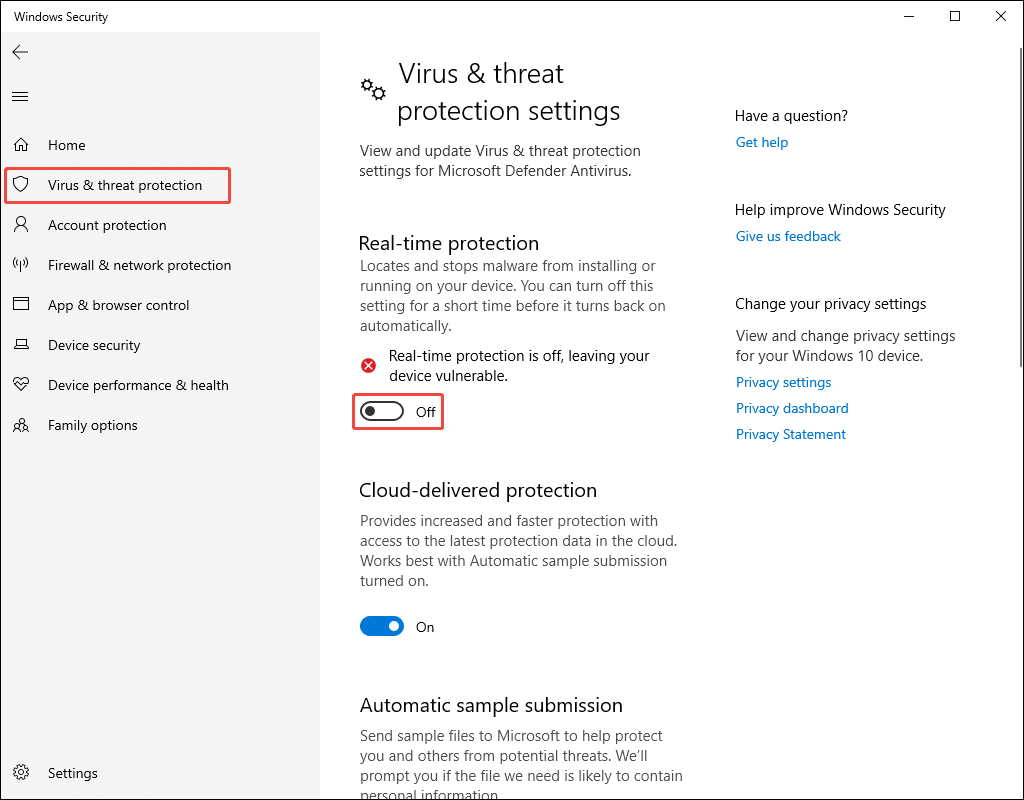Disable Cloud-delivered protection
Image resolution: width=1024 pixels, height=800 pixels.
(x=381, y=626)
